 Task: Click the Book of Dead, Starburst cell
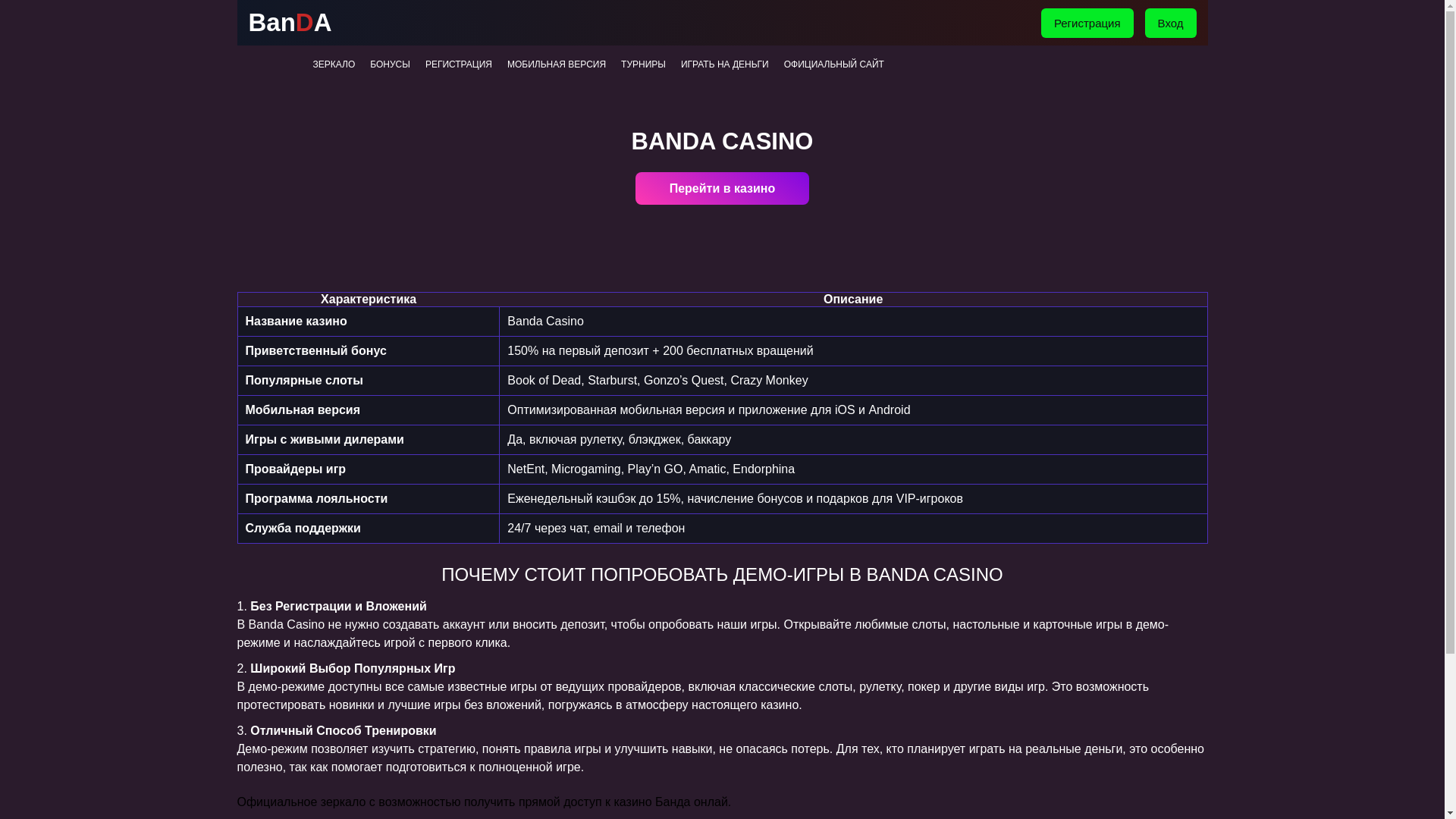pos(853,381)
